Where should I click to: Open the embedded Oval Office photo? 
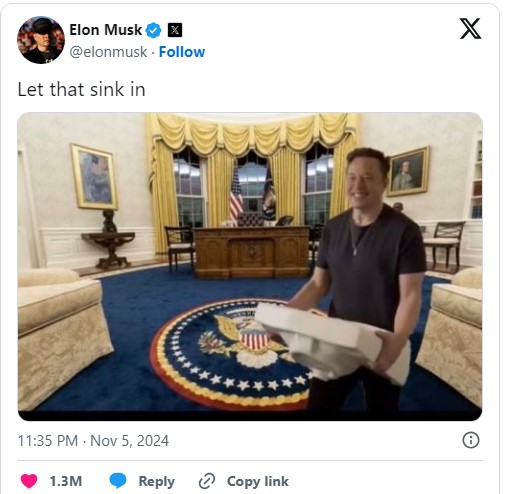pos(250,267)
